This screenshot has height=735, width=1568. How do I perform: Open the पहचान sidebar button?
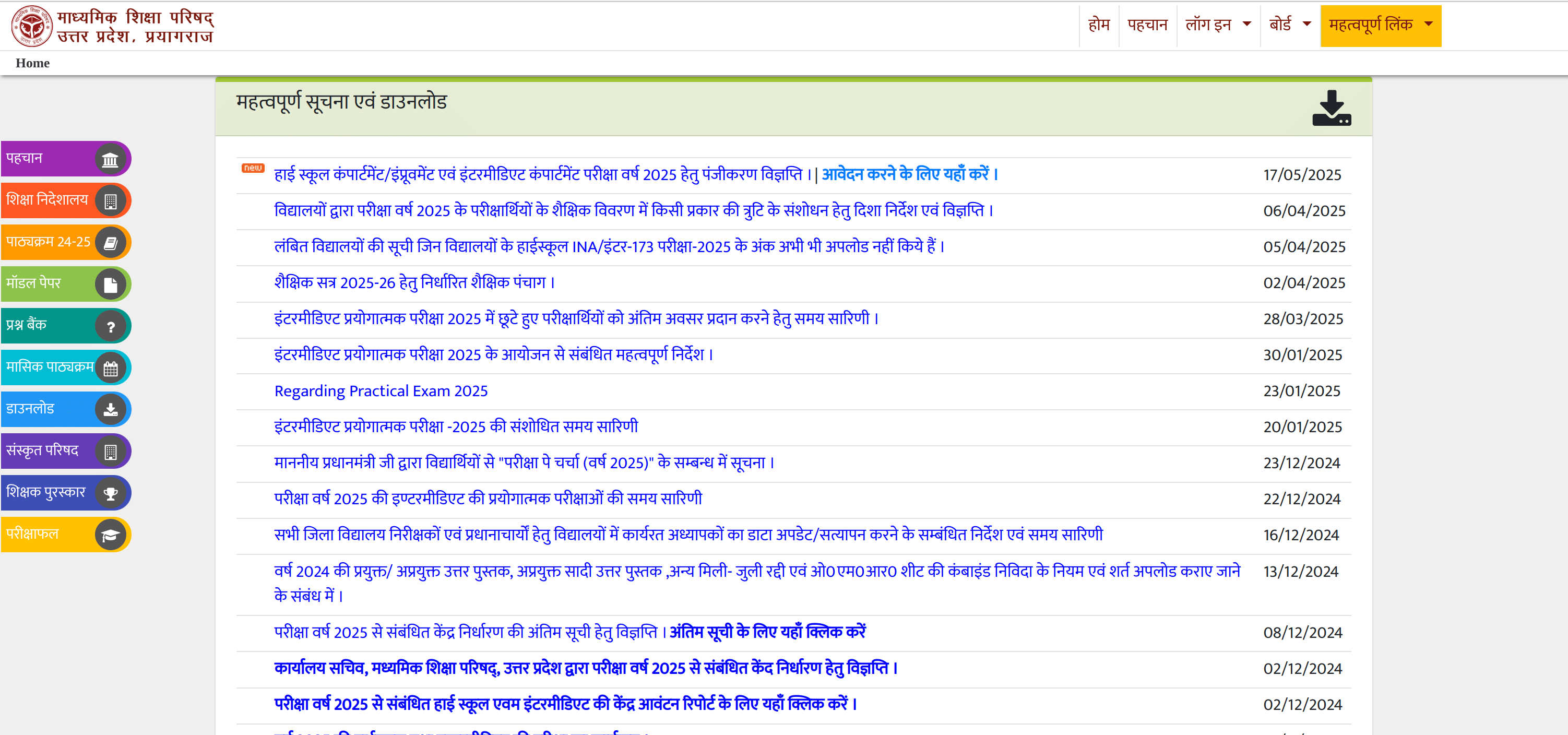(66, 159)
